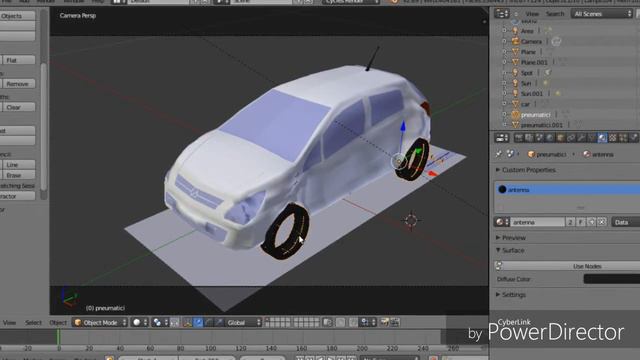Open the Texture properties tab

point(613,138)
